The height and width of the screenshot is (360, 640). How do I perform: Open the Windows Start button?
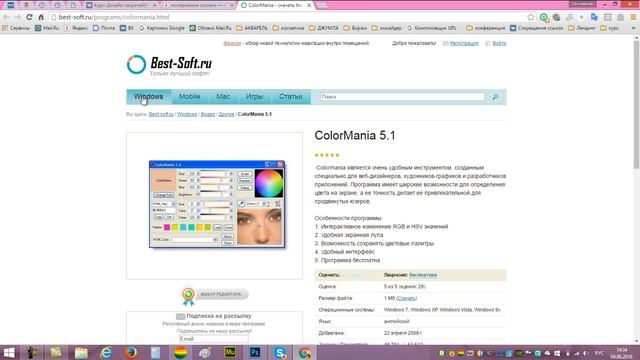point(9,353)
